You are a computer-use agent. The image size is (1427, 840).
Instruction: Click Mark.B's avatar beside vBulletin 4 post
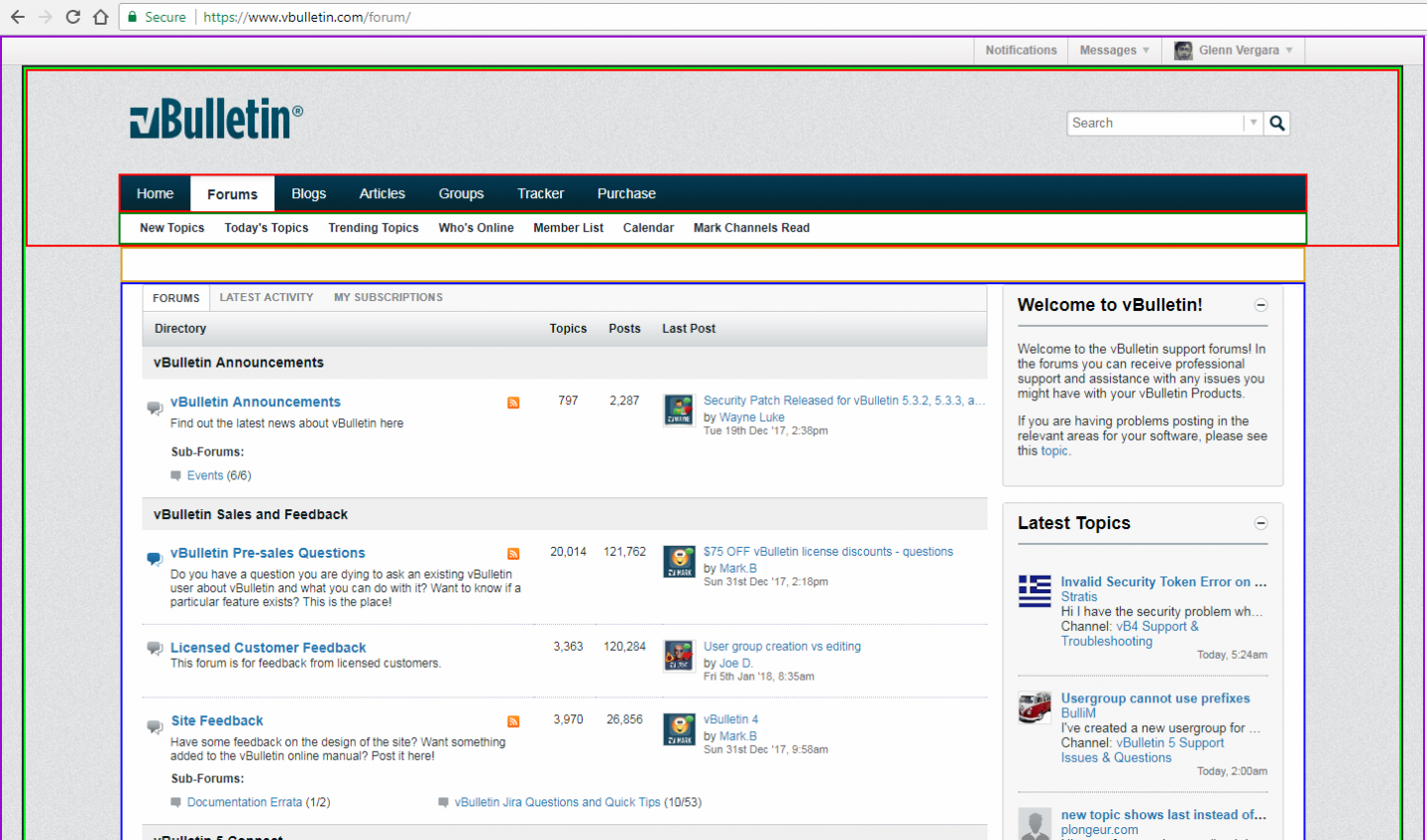pyautogui.click(x=679, y=729)
